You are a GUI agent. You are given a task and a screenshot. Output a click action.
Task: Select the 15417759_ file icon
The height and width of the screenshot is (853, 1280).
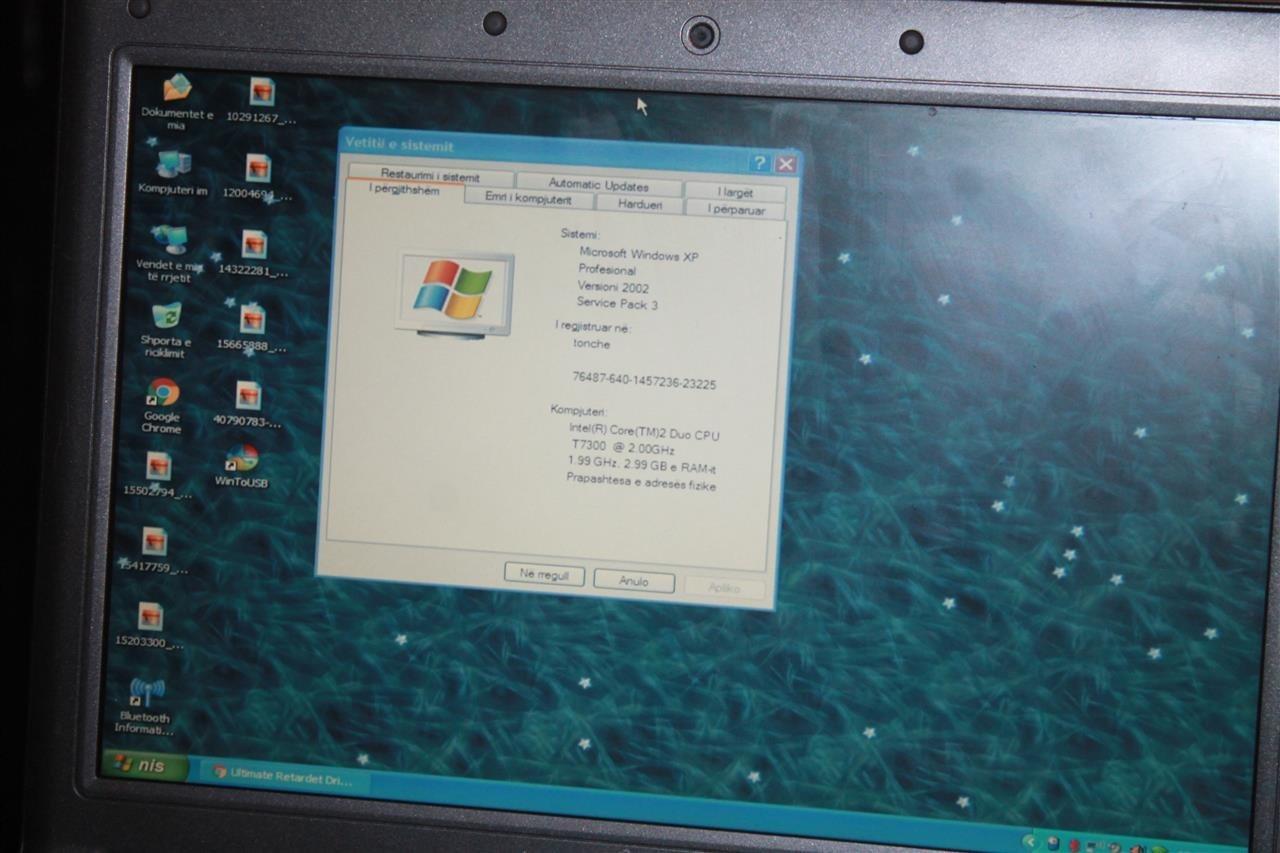click(x=152, y=550)
